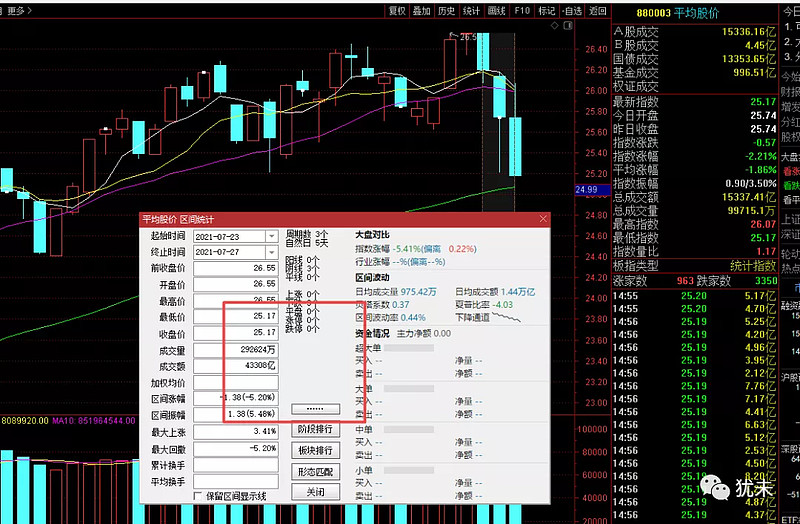Open the 终止时间 date dropdown

pyautogui.click(x=271, y=252)
